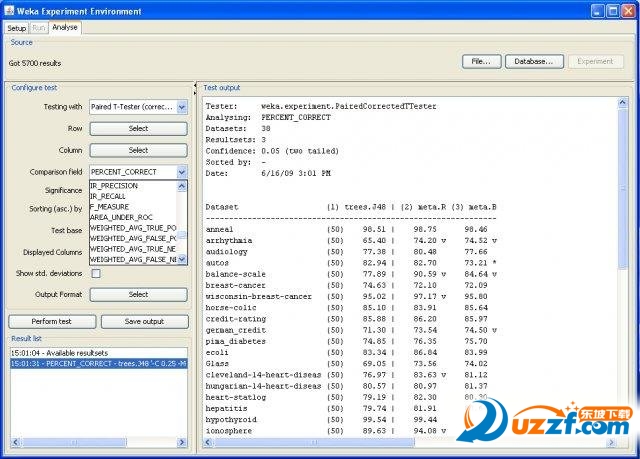
Task: Select the Analyse tab
Action: tap(65, 27)
